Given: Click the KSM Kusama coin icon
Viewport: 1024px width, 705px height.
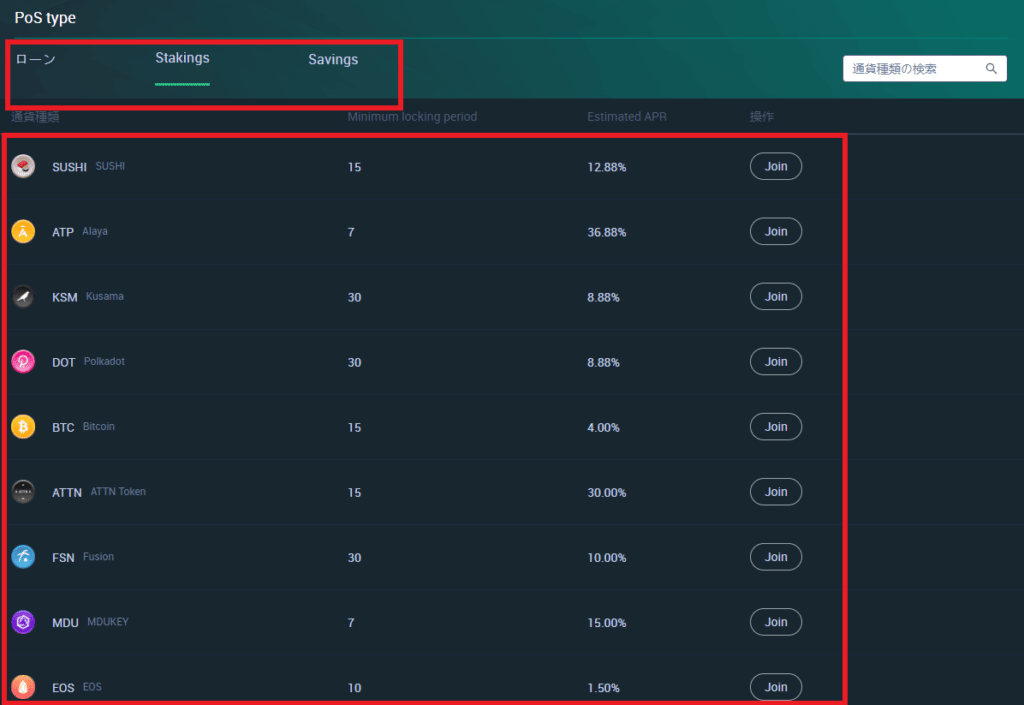Looking at the screenshot, I should [23, 296].
